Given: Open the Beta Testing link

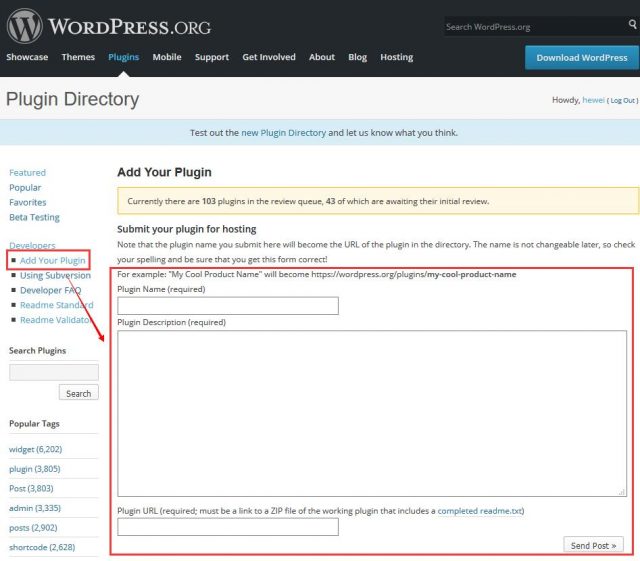Looking at the screenshot, I should coord(34,217).
